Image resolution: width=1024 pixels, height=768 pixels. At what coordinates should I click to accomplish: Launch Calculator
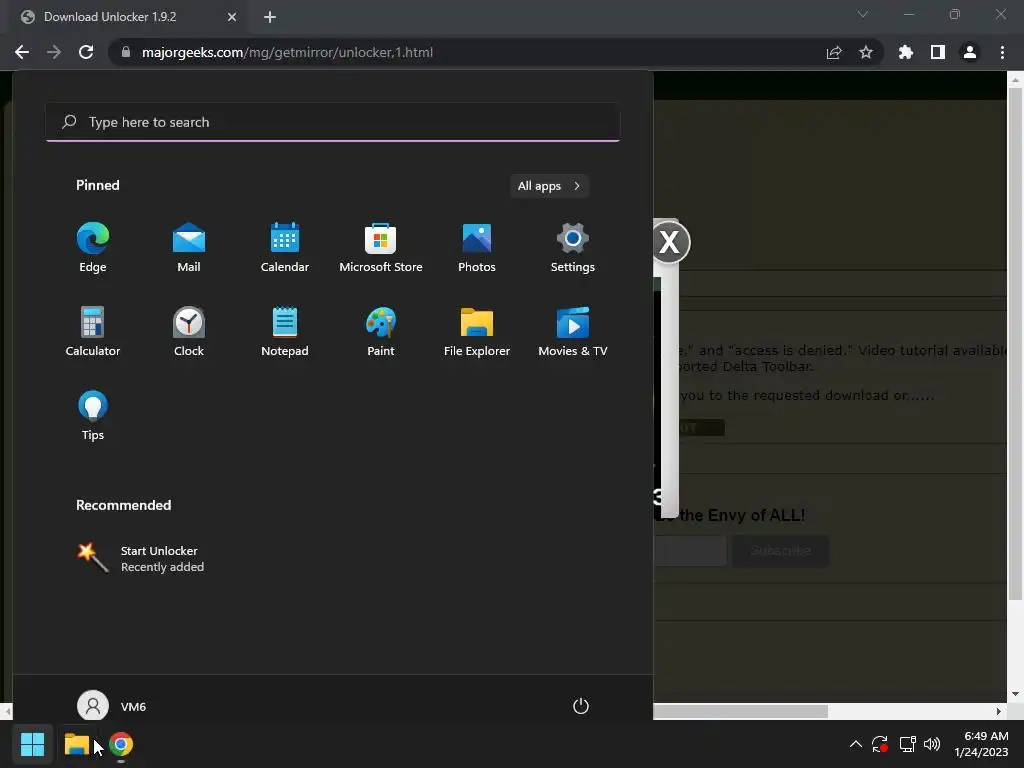[93, 332]
